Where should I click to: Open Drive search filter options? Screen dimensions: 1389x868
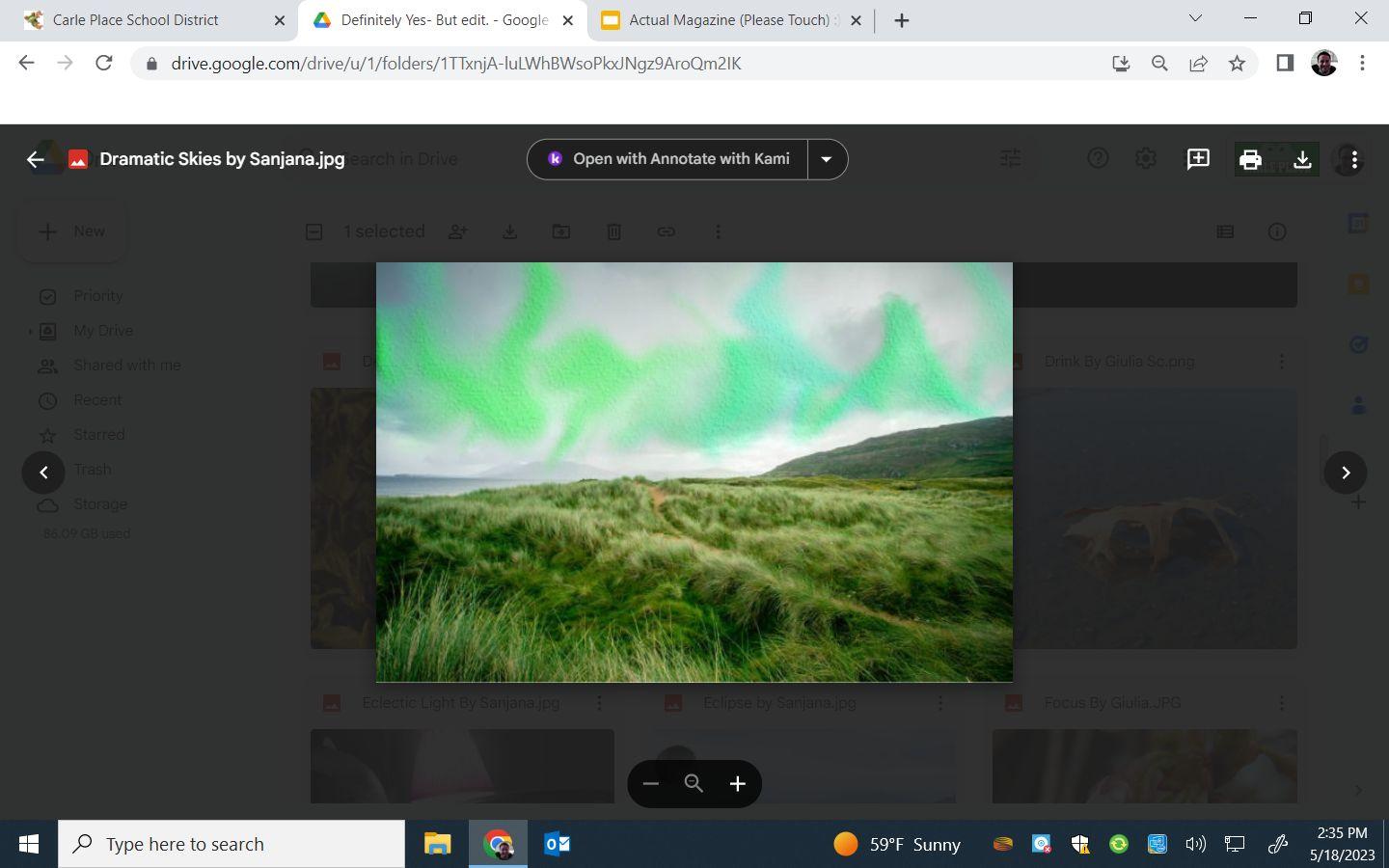pyautogui.click(x=1011, y=158)
